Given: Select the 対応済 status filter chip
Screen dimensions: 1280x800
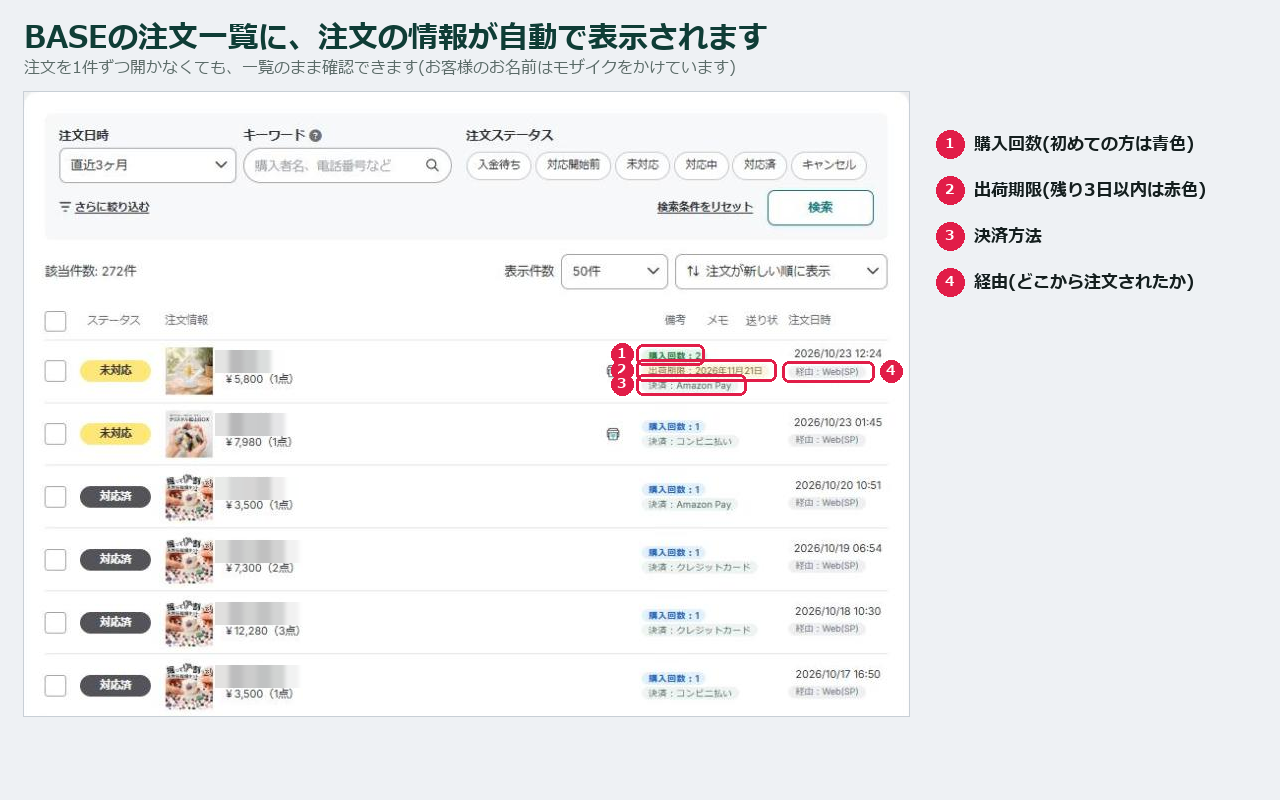Looking at the screenshot, I should pos(760,165).
